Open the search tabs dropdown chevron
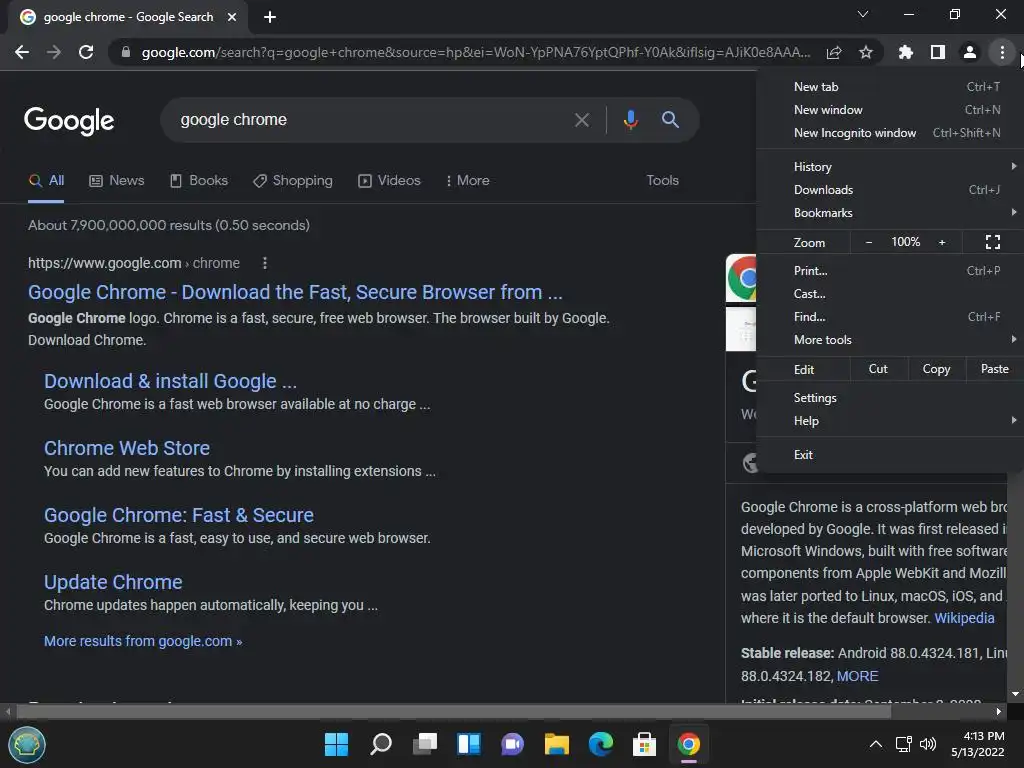Screen dimensions: 1024x768 pos(863,14)
